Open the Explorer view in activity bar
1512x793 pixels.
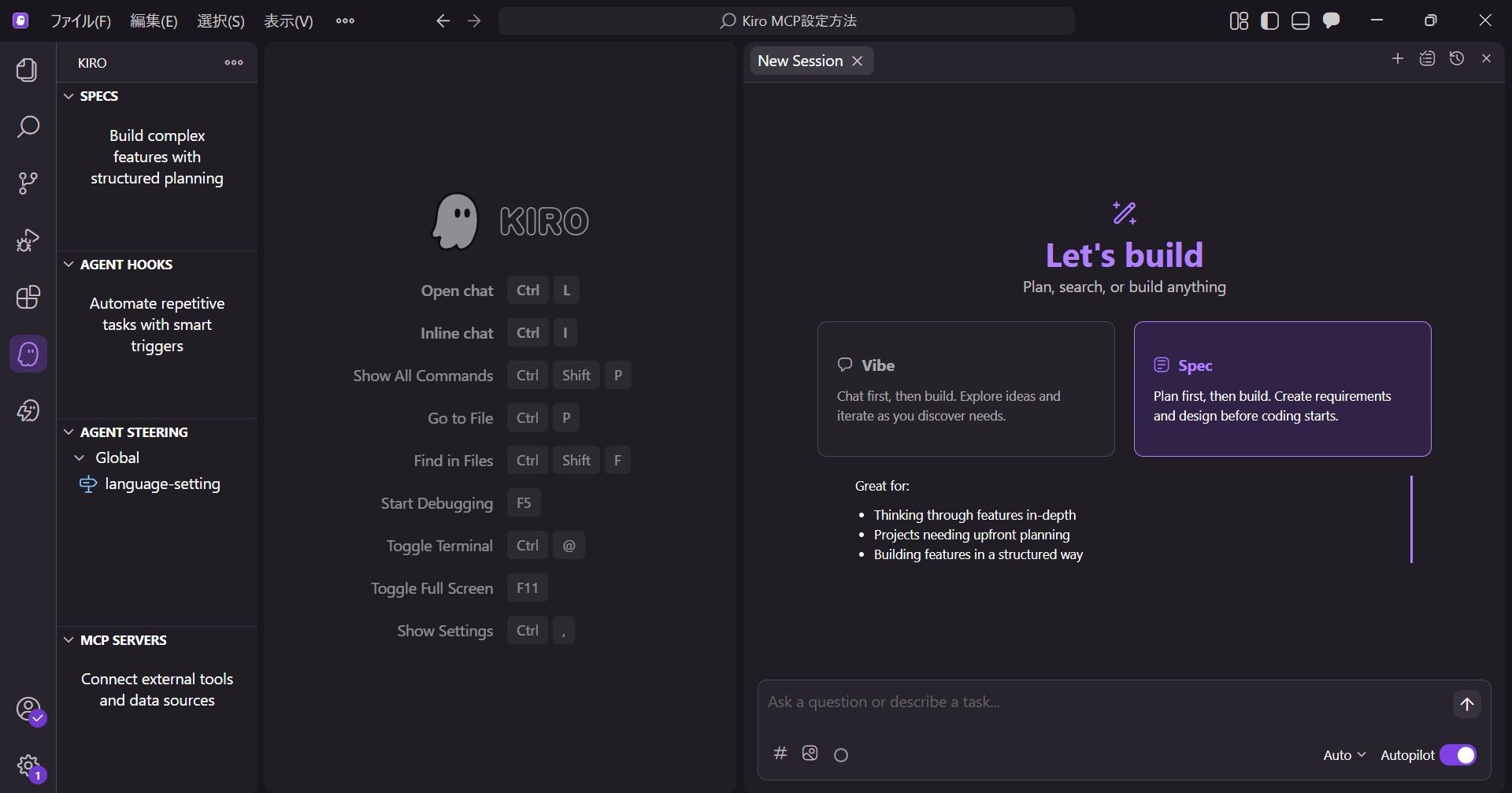[x=28, y=70]
